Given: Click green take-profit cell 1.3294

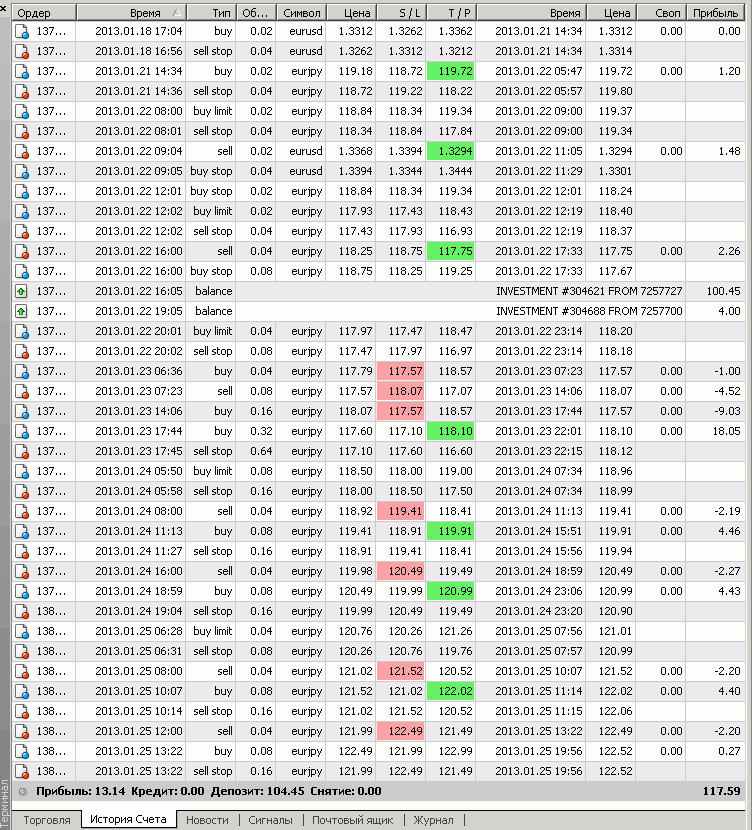Looking at the screenshot, I should (x=451, y=152).
